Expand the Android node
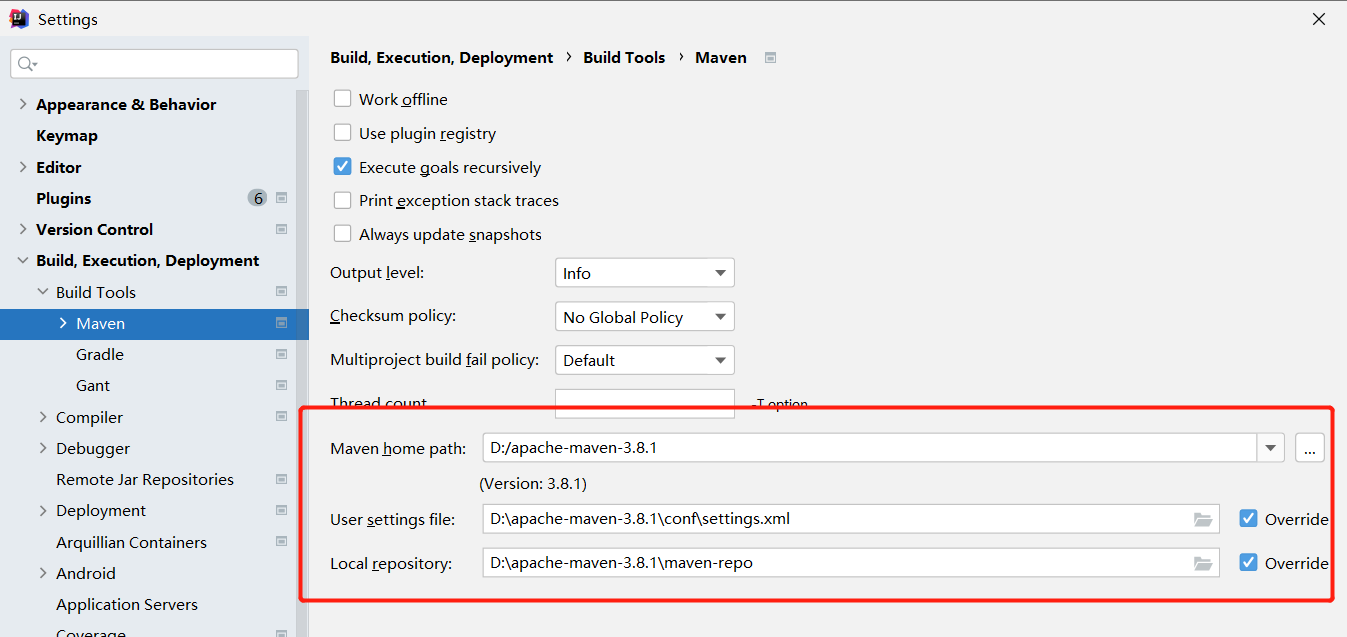Screen dimensions: 1347x637 click(x=42, y=573)
